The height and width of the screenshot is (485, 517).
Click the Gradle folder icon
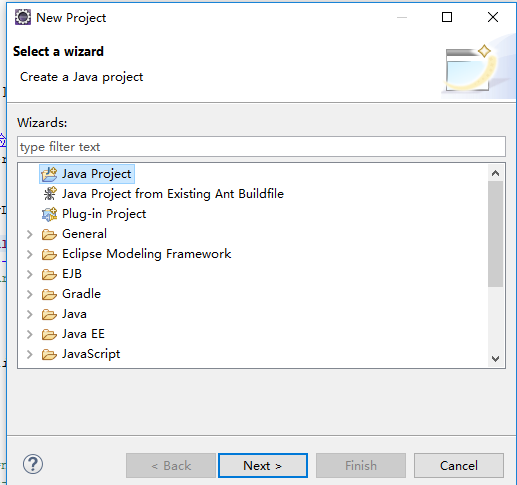pos(49,295)
